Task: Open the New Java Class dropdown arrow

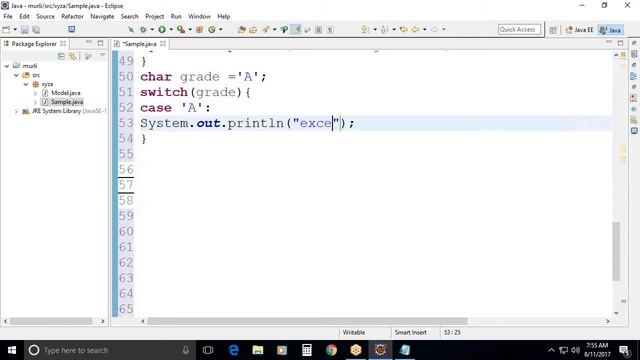Action: click(221, 29)
